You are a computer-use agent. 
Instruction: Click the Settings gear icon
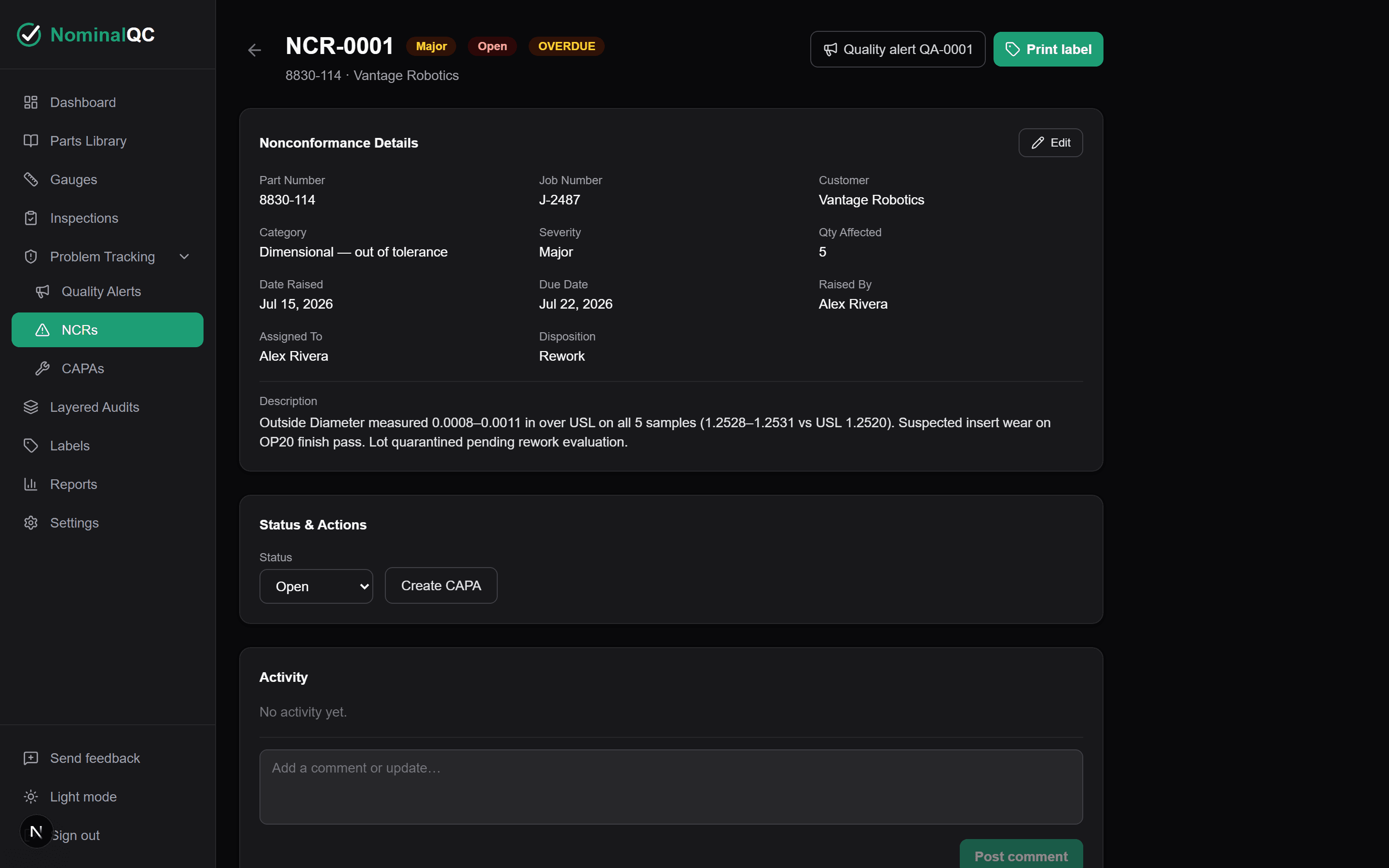31,523
